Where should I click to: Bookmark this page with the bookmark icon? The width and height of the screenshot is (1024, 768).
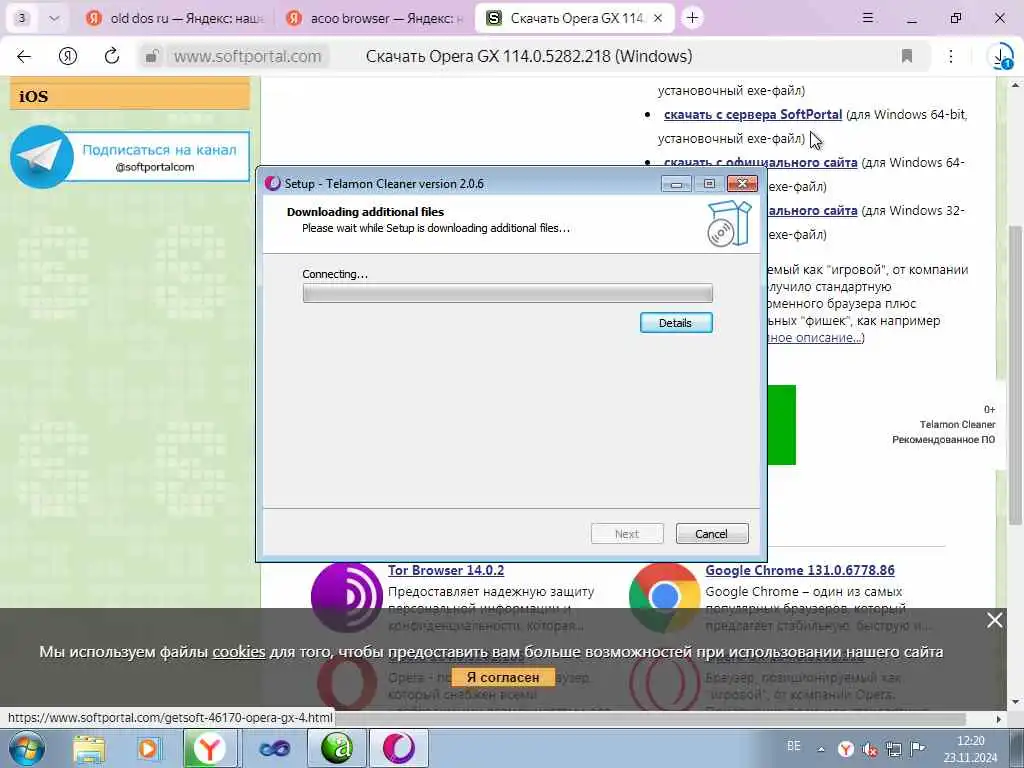point(906,56)
